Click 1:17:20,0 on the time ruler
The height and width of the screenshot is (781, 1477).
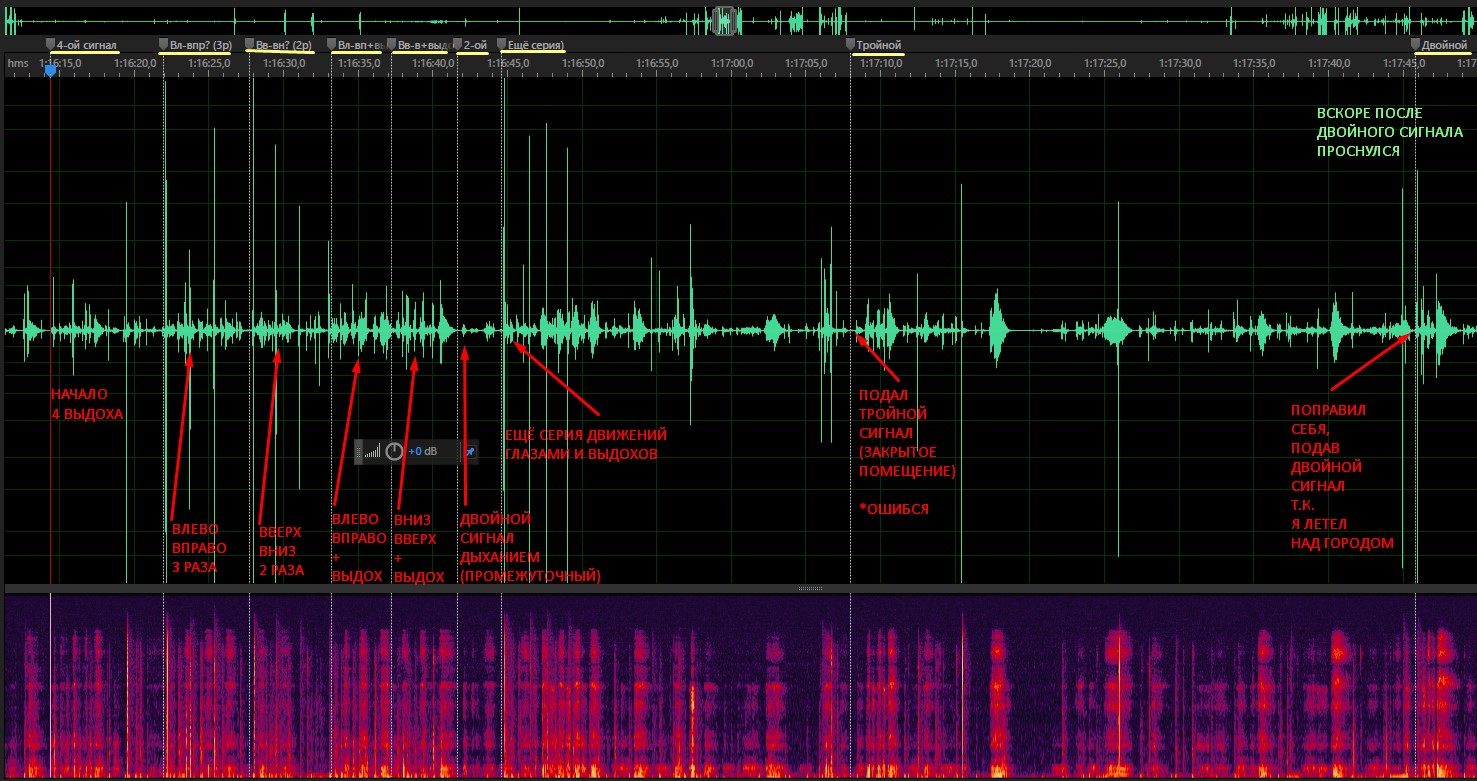[x=1030, y=63]
